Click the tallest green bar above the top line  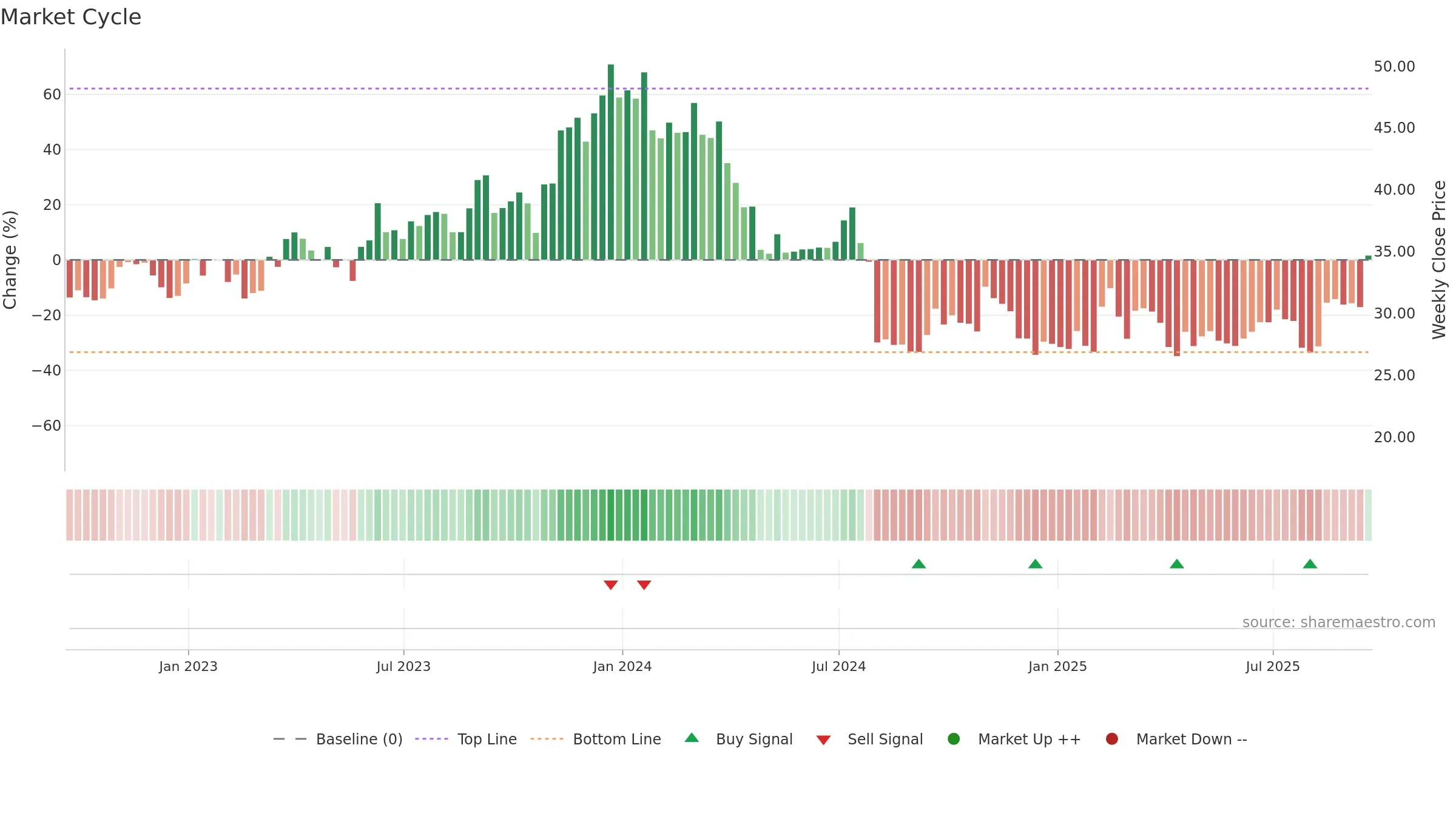(x=611, y=162)
